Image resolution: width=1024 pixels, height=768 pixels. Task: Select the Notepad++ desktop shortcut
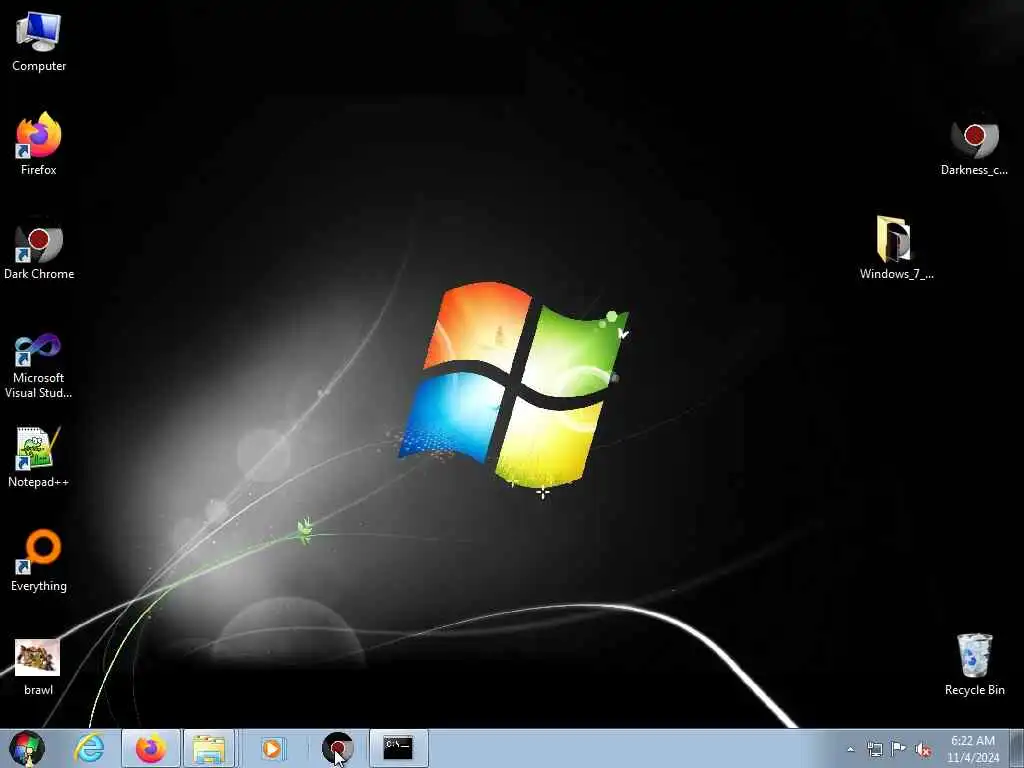[x=39, y=456]
